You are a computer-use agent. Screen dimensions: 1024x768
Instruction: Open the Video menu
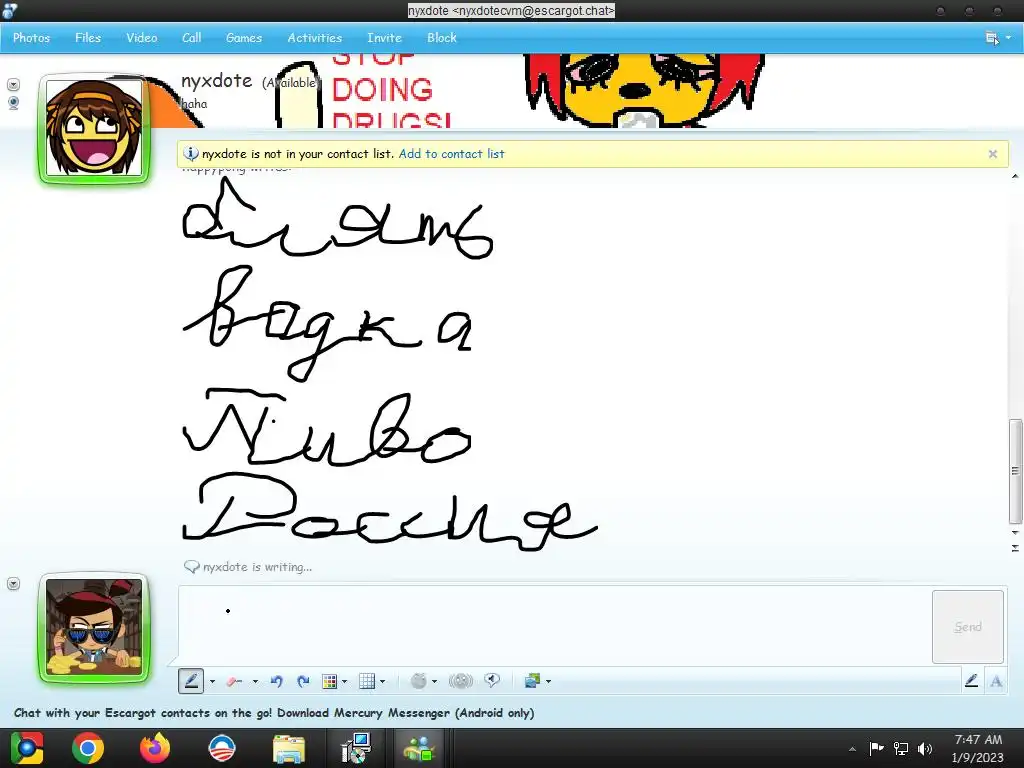pyautogui.click(x=142, y=38)
